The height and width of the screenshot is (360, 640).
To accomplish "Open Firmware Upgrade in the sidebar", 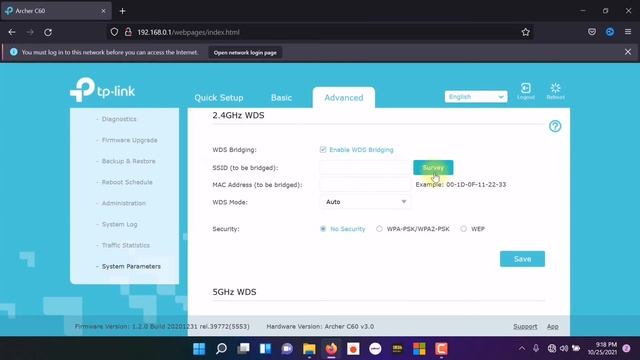I will (x=129, y=140).
